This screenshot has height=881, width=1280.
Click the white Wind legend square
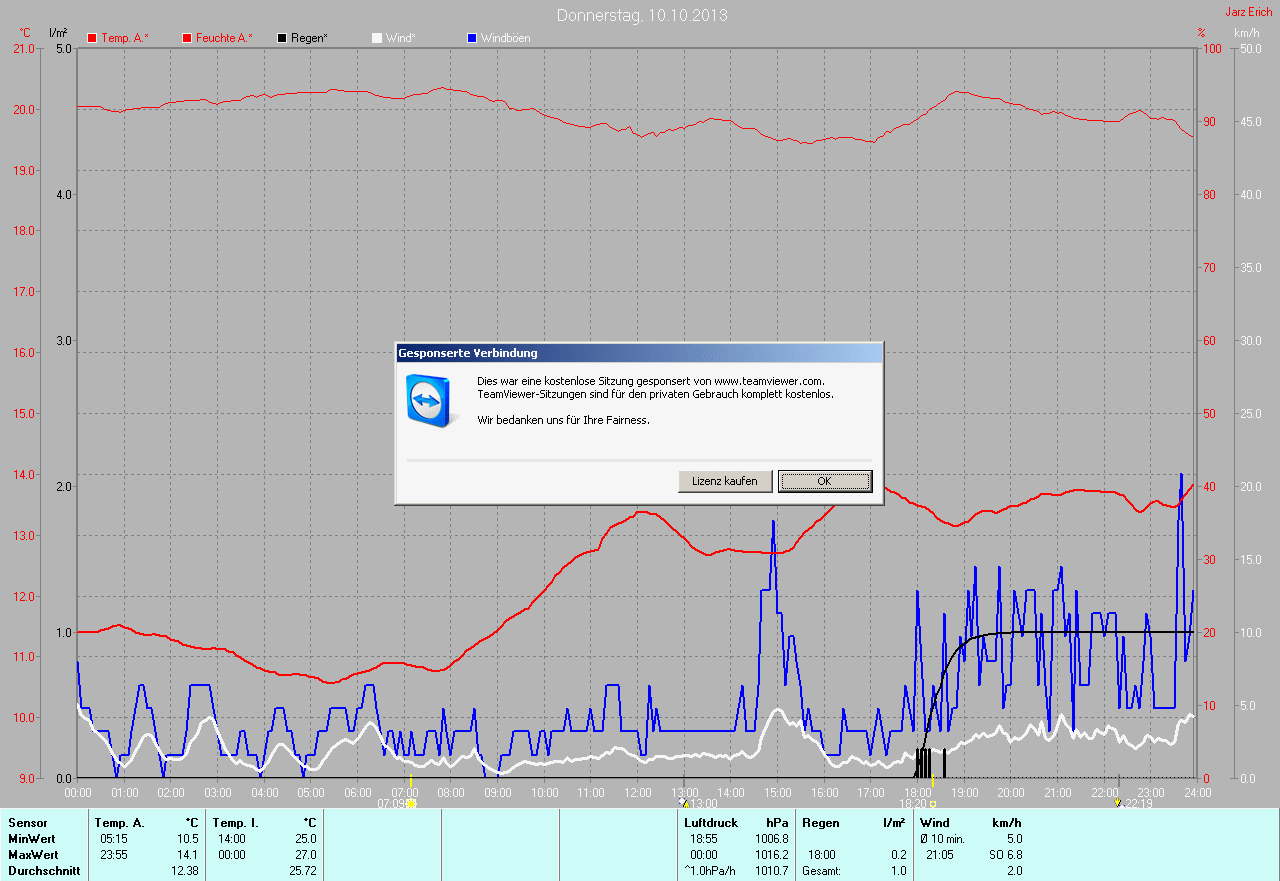(377, 38)
